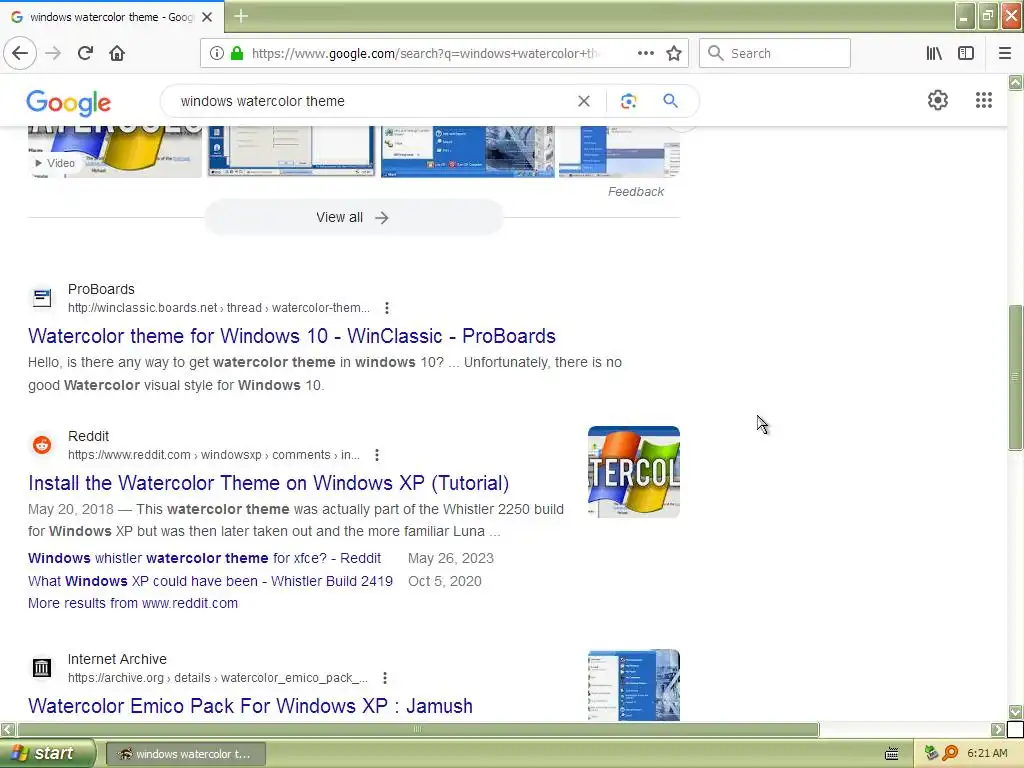This screenshot has height=768, width=1024.
Task: Show site information icon in address bar
Action: coord(217,53)
